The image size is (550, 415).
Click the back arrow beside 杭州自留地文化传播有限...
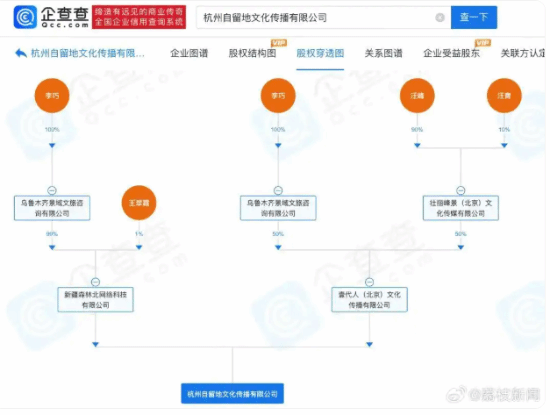(21, 53)
